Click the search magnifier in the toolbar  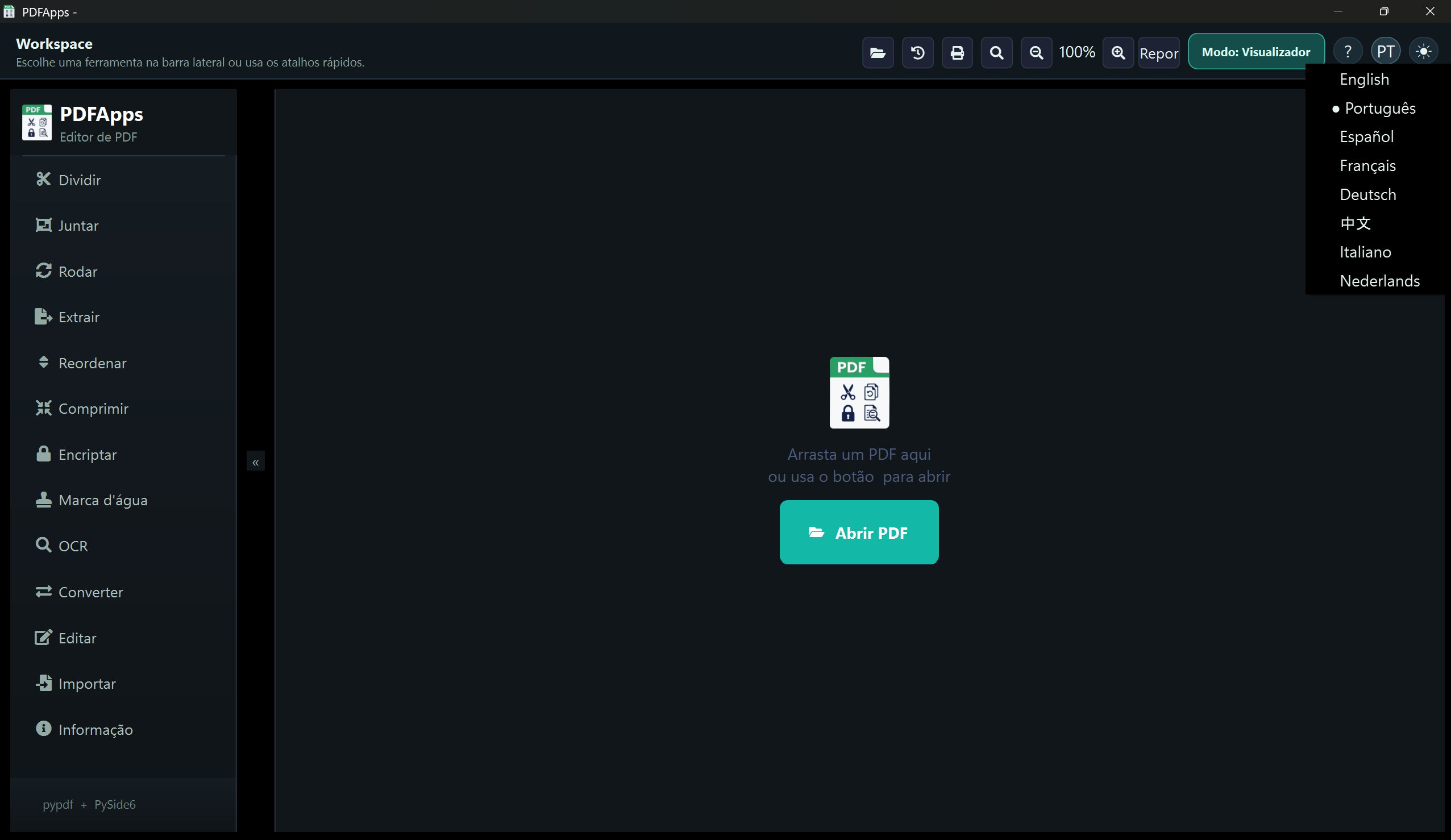click(996, 52)
